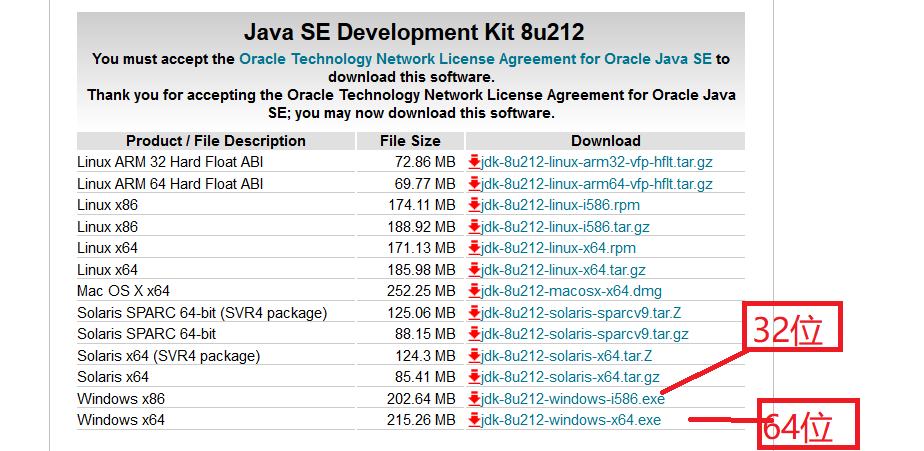Click the 202.64 MB file size
Screen dimensions: 924x451
pos(421,399)
